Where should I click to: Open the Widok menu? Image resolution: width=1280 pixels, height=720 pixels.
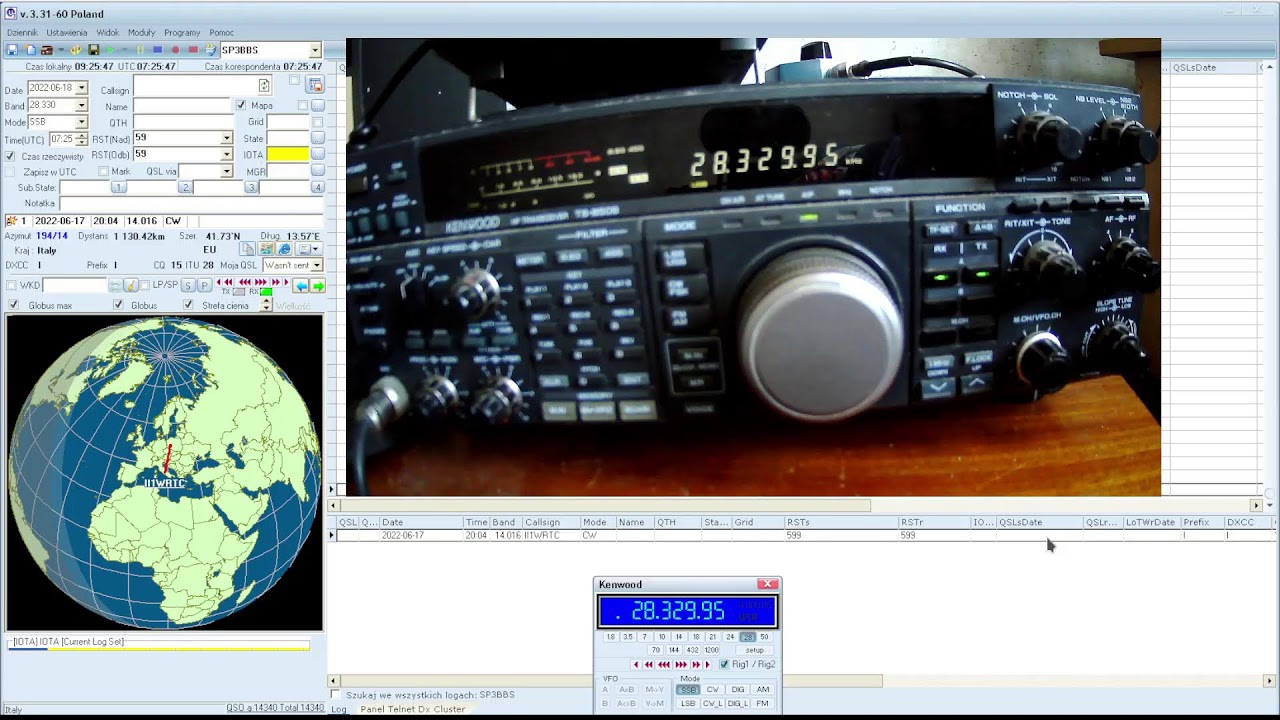108,32
